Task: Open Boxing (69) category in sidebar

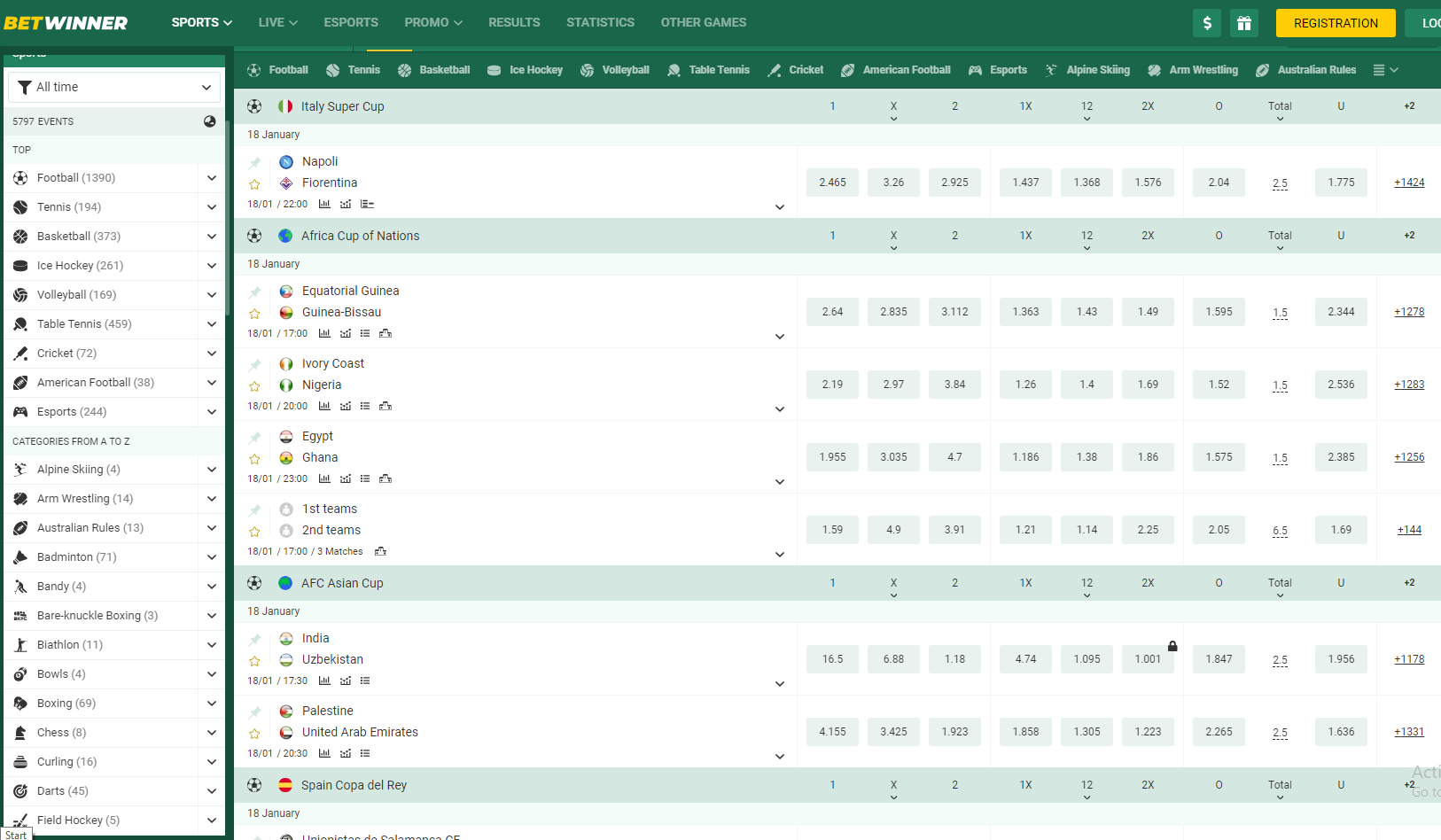Action: click(66, 704)
